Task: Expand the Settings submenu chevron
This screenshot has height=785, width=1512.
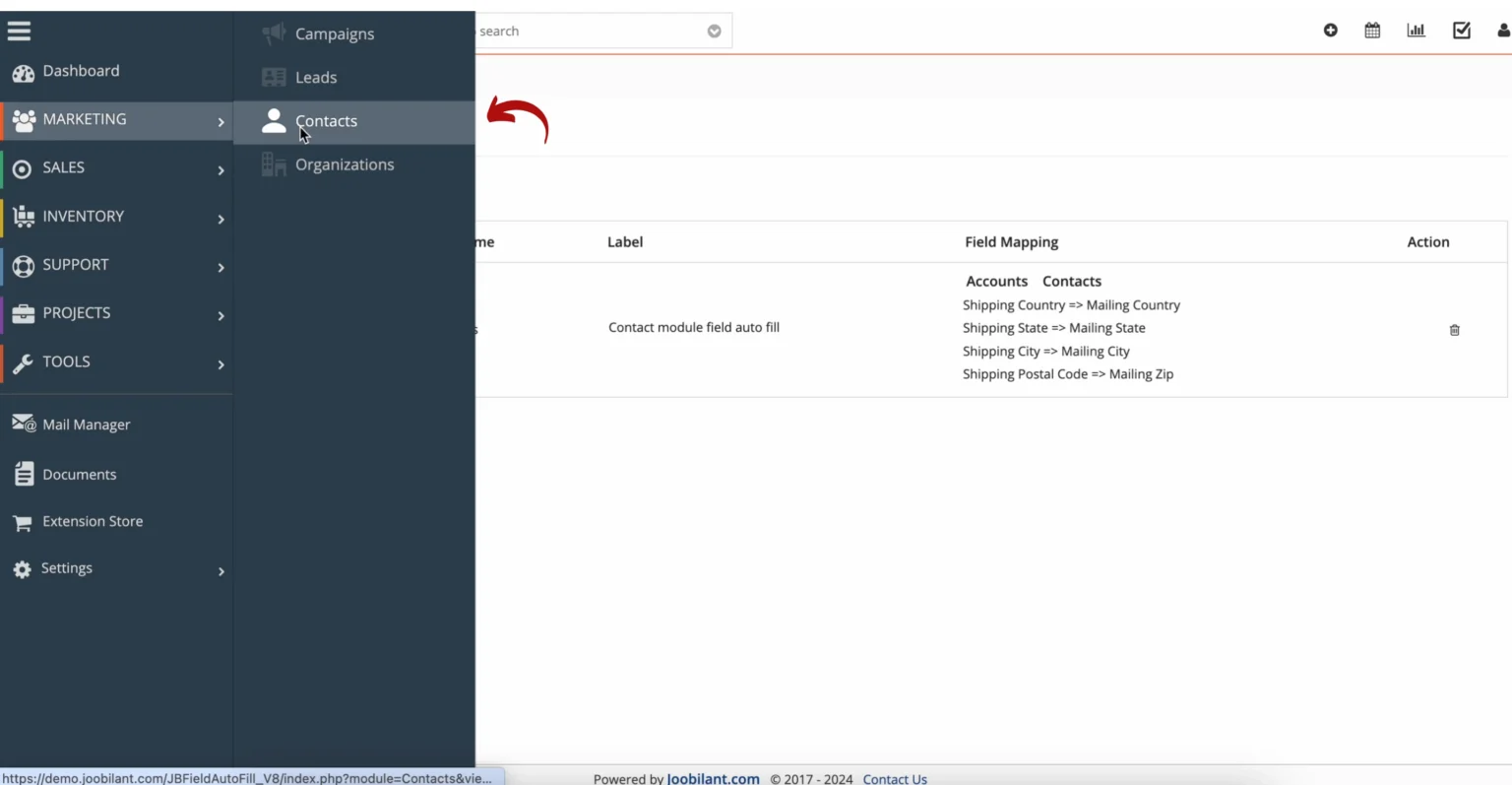Action: tap(221, 571)
